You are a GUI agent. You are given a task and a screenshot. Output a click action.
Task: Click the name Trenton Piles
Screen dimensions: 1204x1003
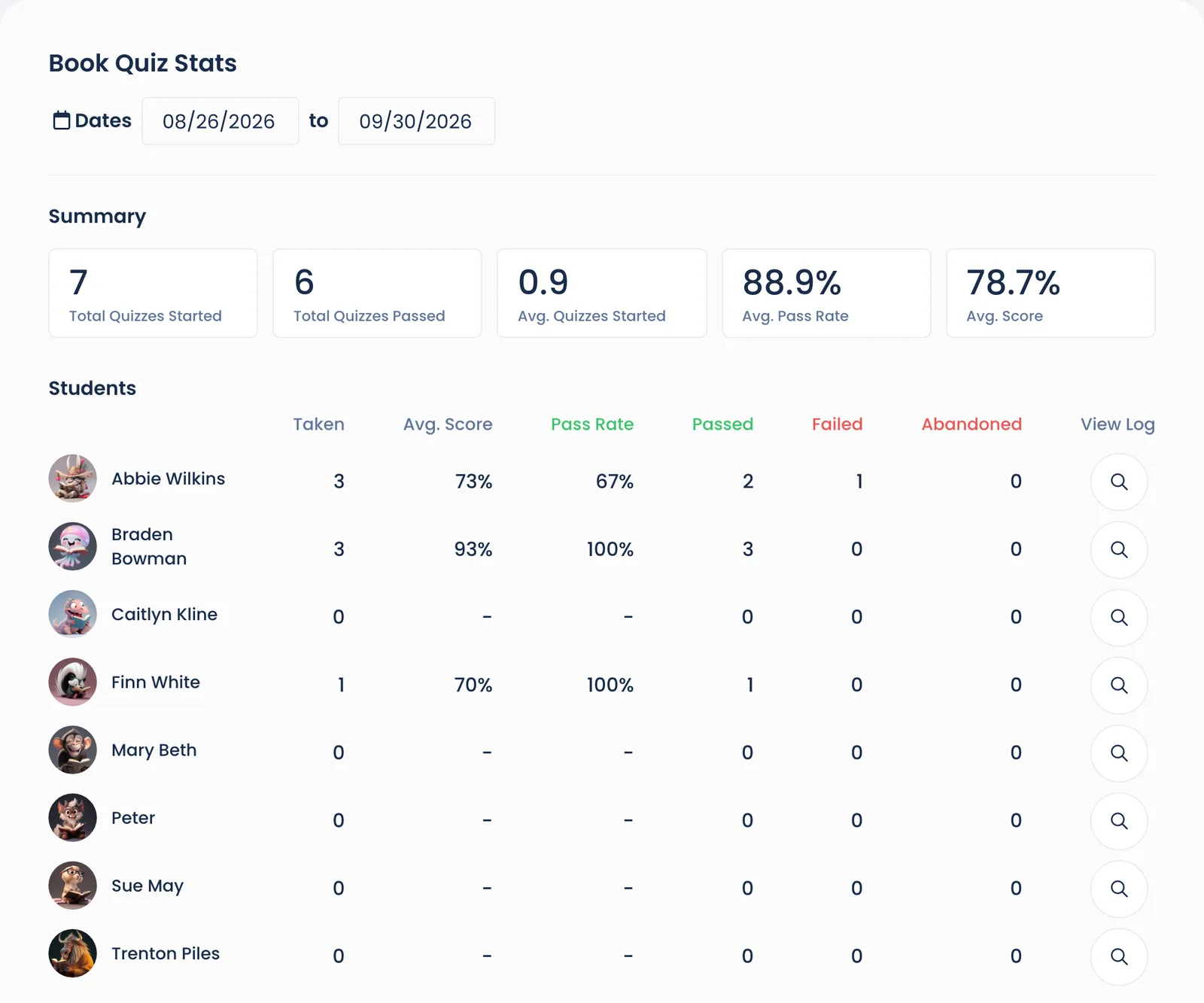click(166, 953)
